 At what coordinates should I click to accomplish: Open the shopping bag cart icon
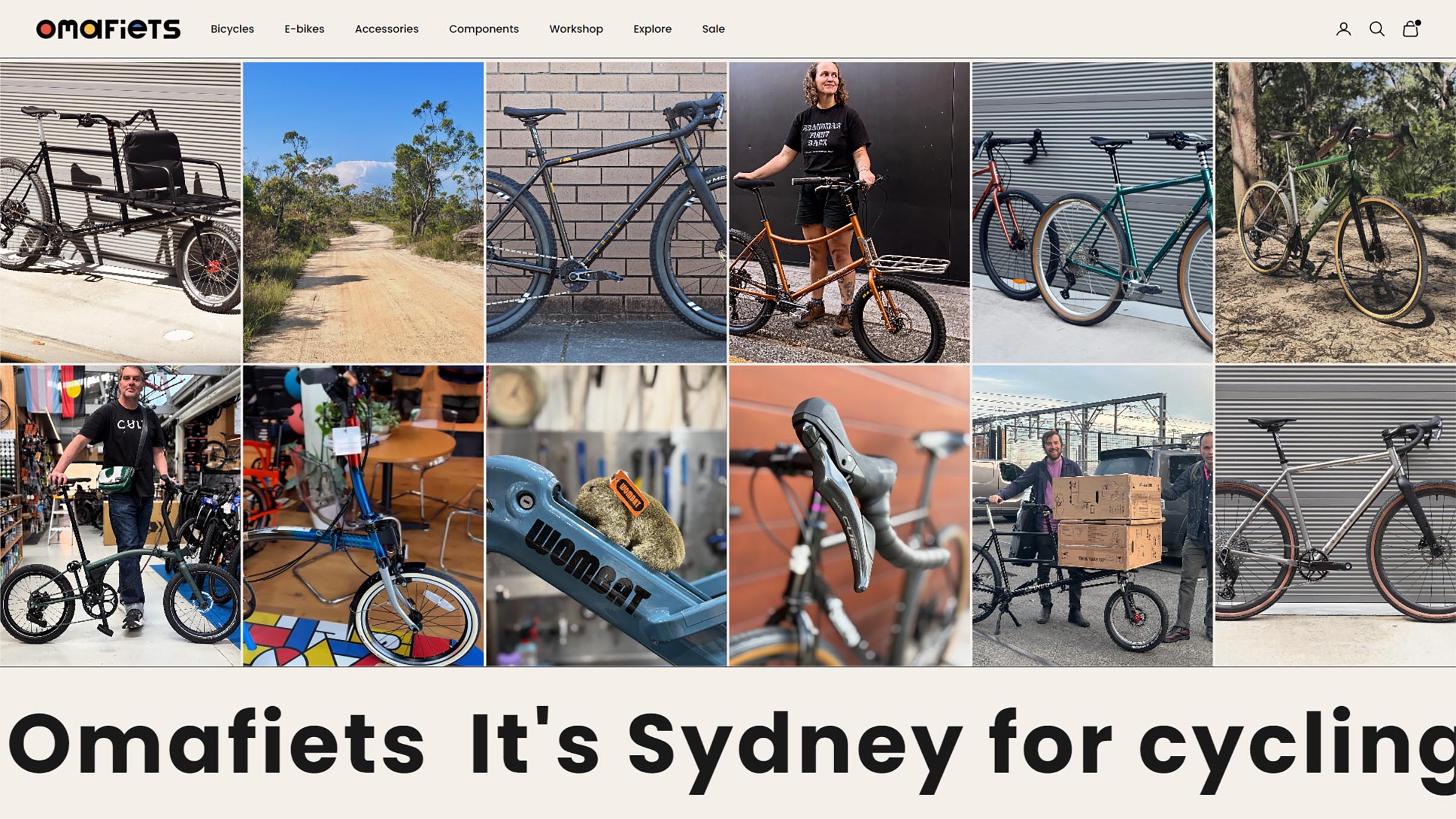(x=1411, y=29)
